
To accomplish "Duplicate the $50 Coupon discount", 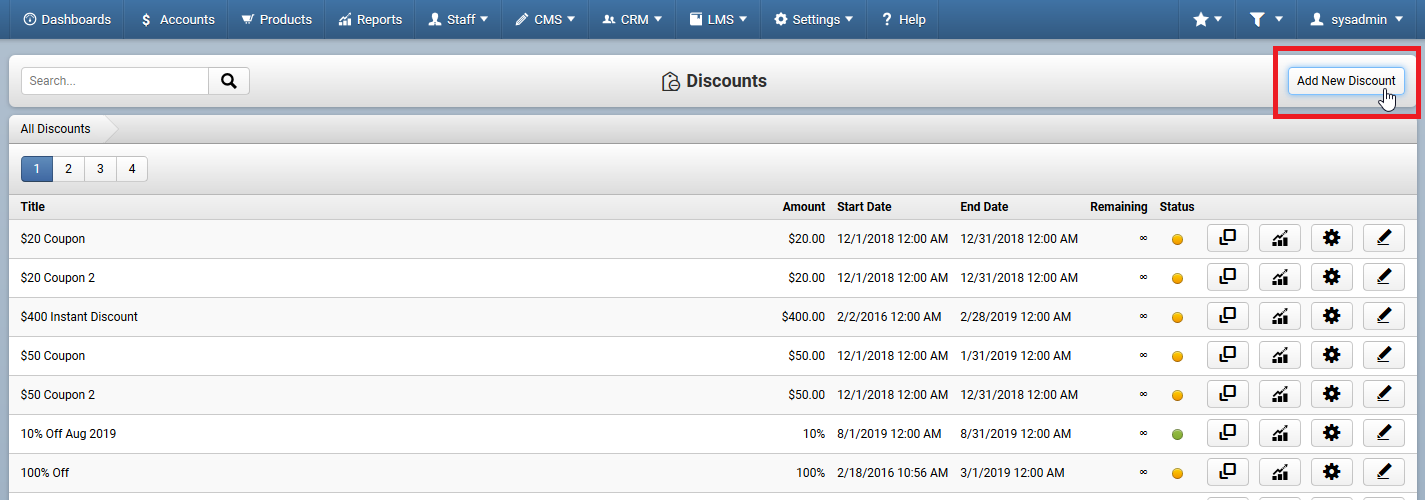I will tap(1228, 355).
